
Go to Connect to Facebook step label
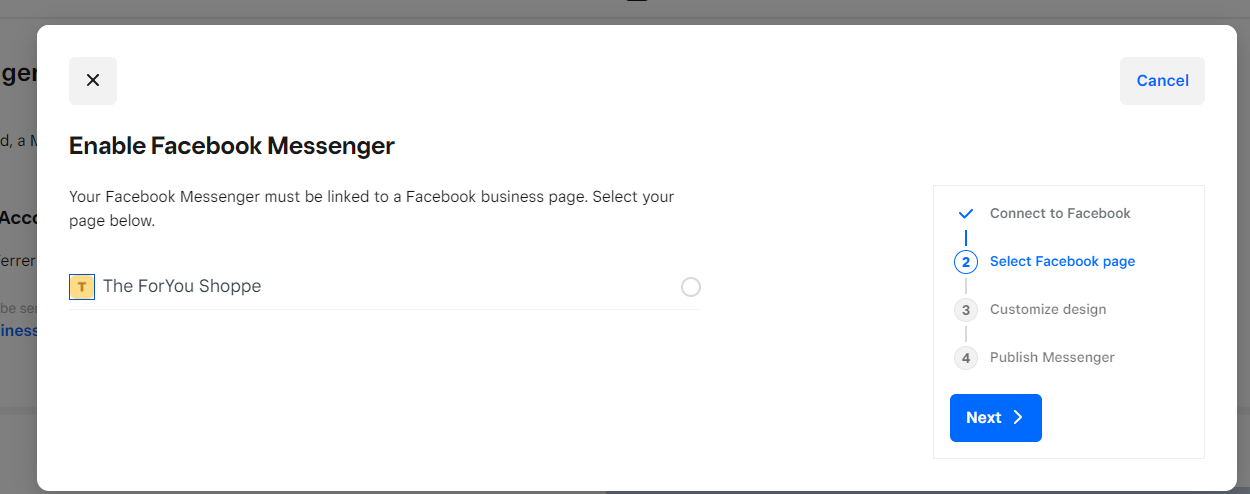[1060, 214]
